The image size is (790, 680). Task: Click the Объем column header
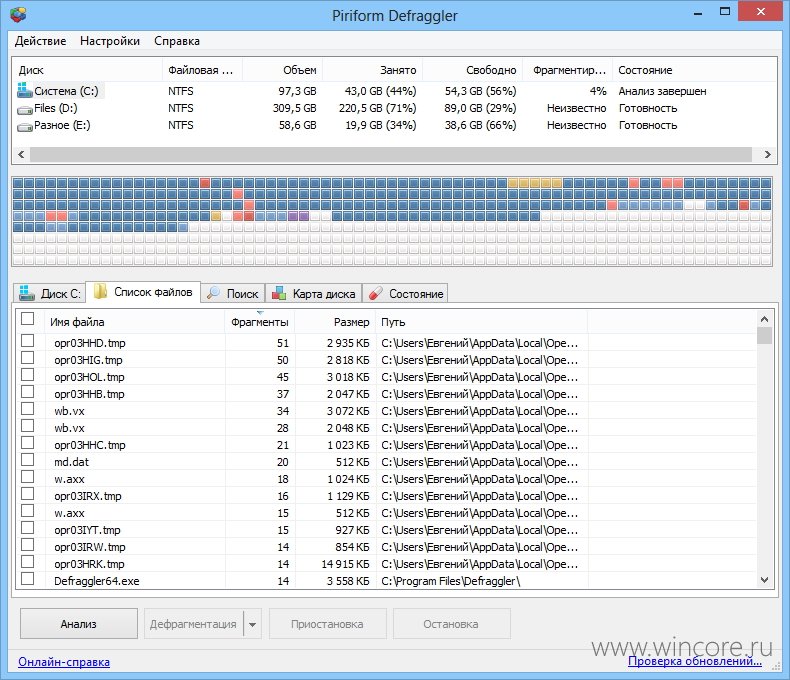283,70
